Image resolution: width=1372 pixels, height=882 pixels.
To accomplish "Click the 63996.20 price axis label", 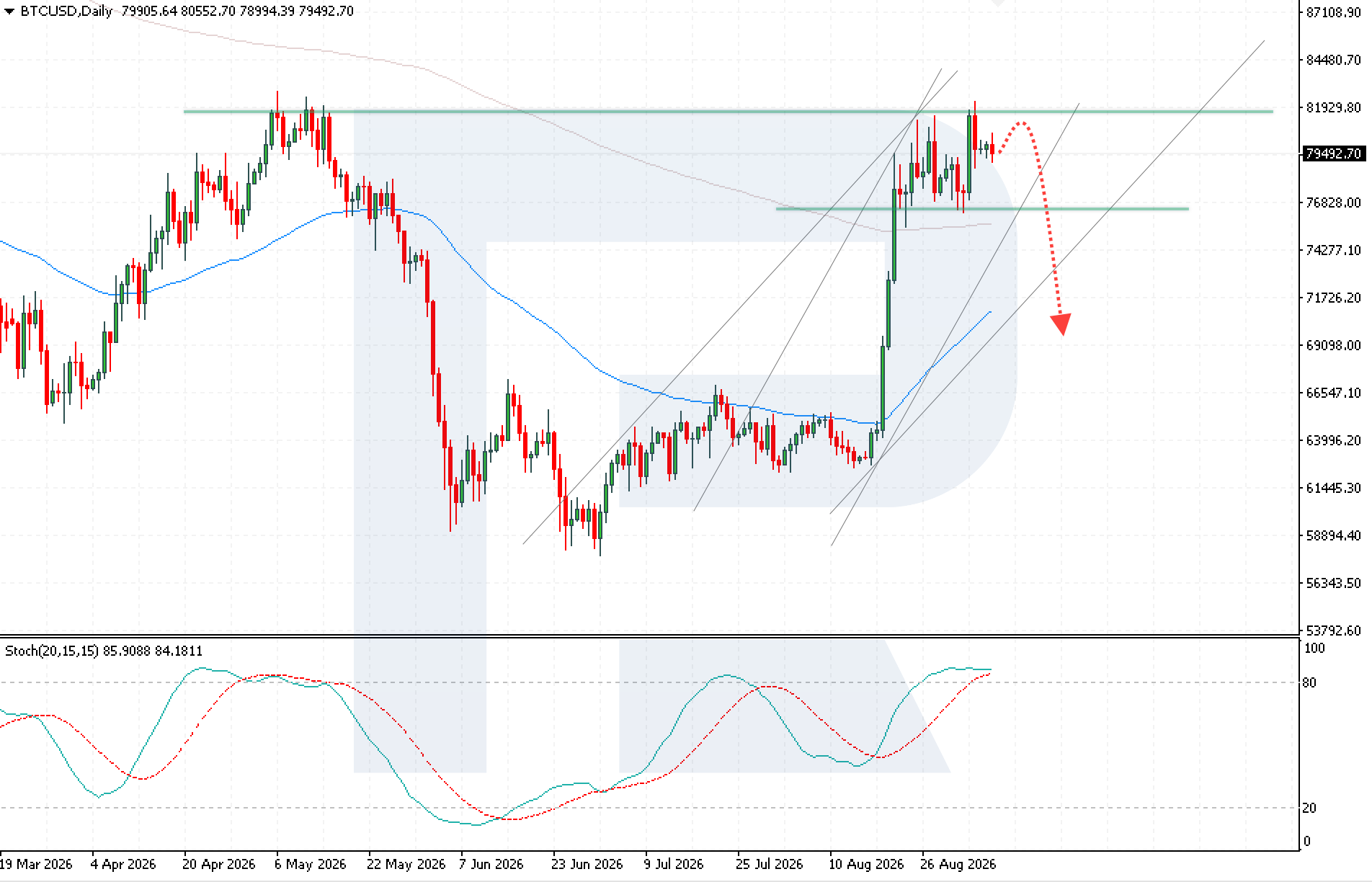I will point(1334,440).
